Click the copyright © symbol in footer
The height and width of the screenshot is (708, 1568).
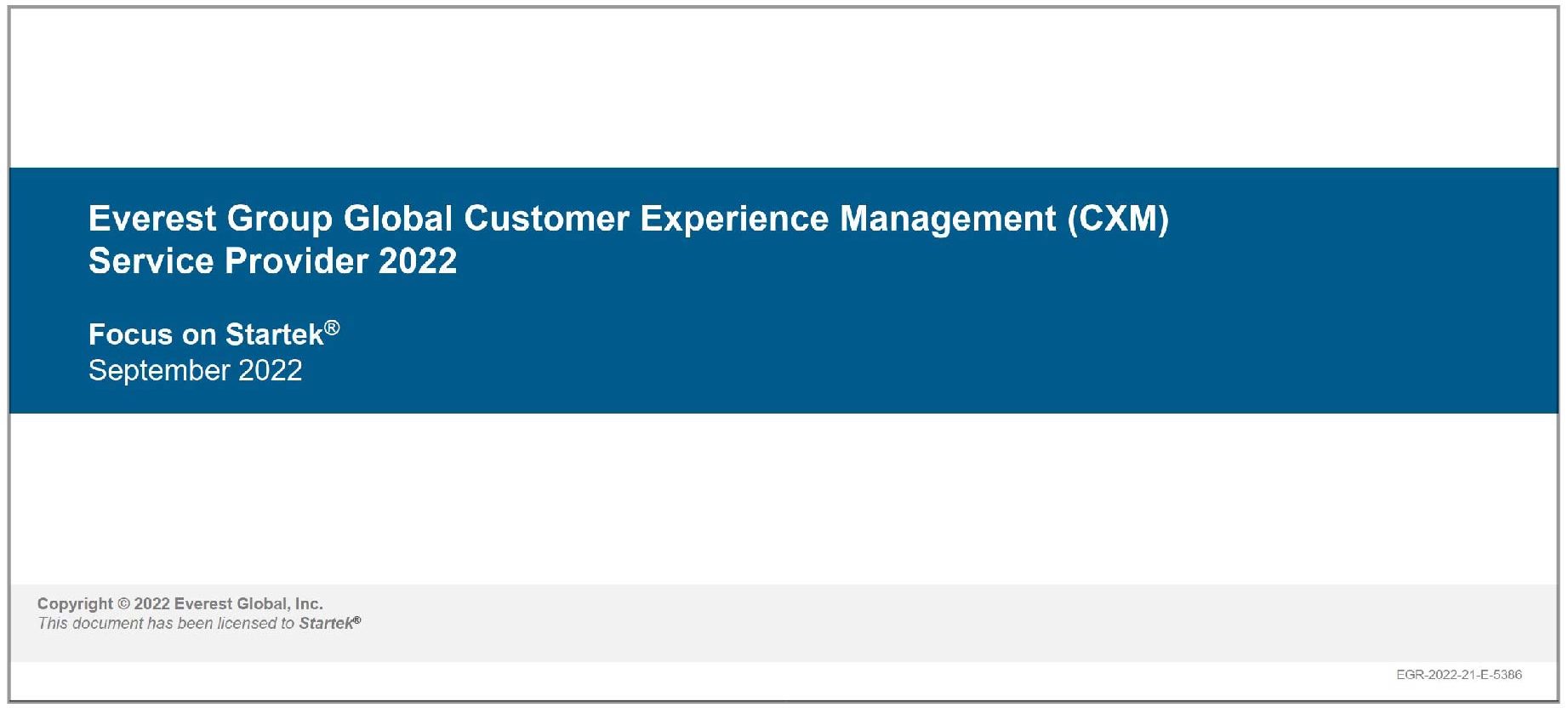(x=123, y=604)
